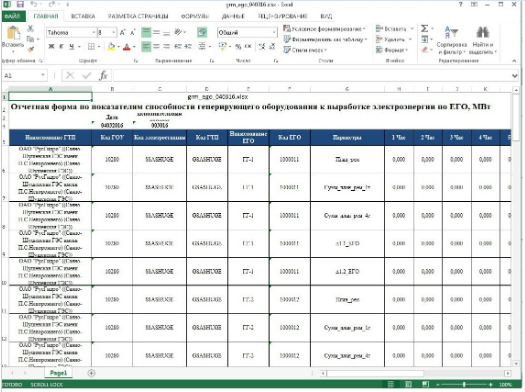Save the workbook from quick access toolbar

coord(20,4)
